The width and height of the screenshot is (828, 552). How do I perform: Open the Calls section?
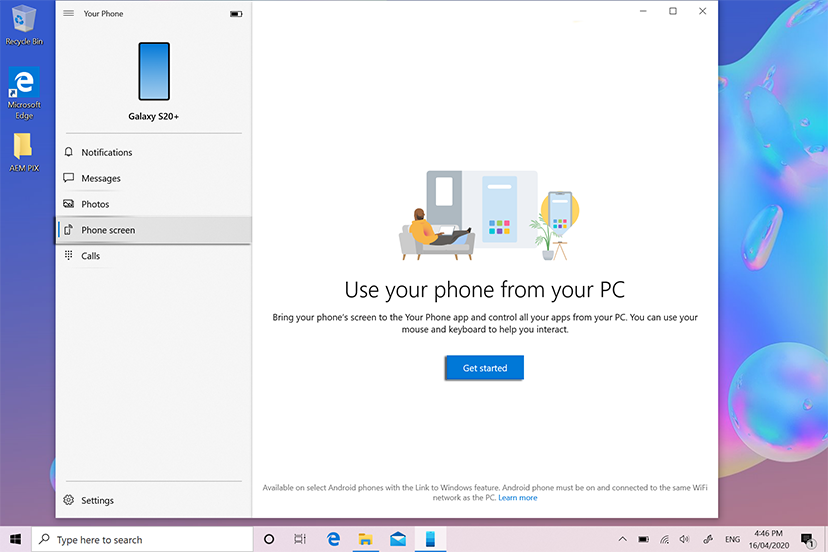(x=153, y=256)
